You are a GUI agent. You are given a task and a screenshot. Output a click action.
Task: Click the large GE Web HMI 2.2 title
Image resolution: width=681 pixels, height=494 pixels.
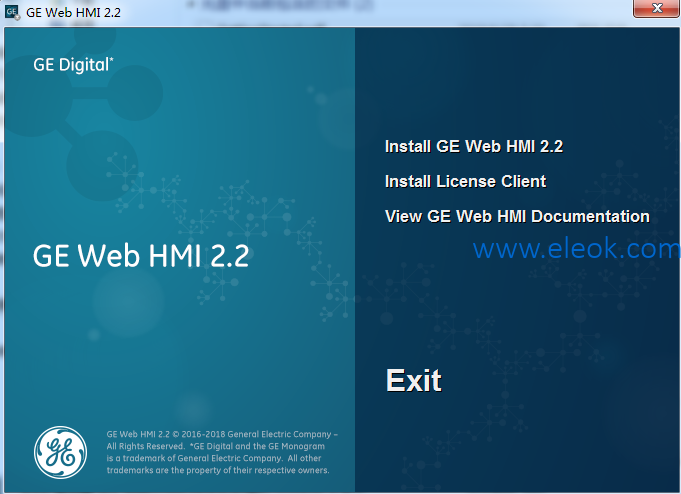click(141, 255)
